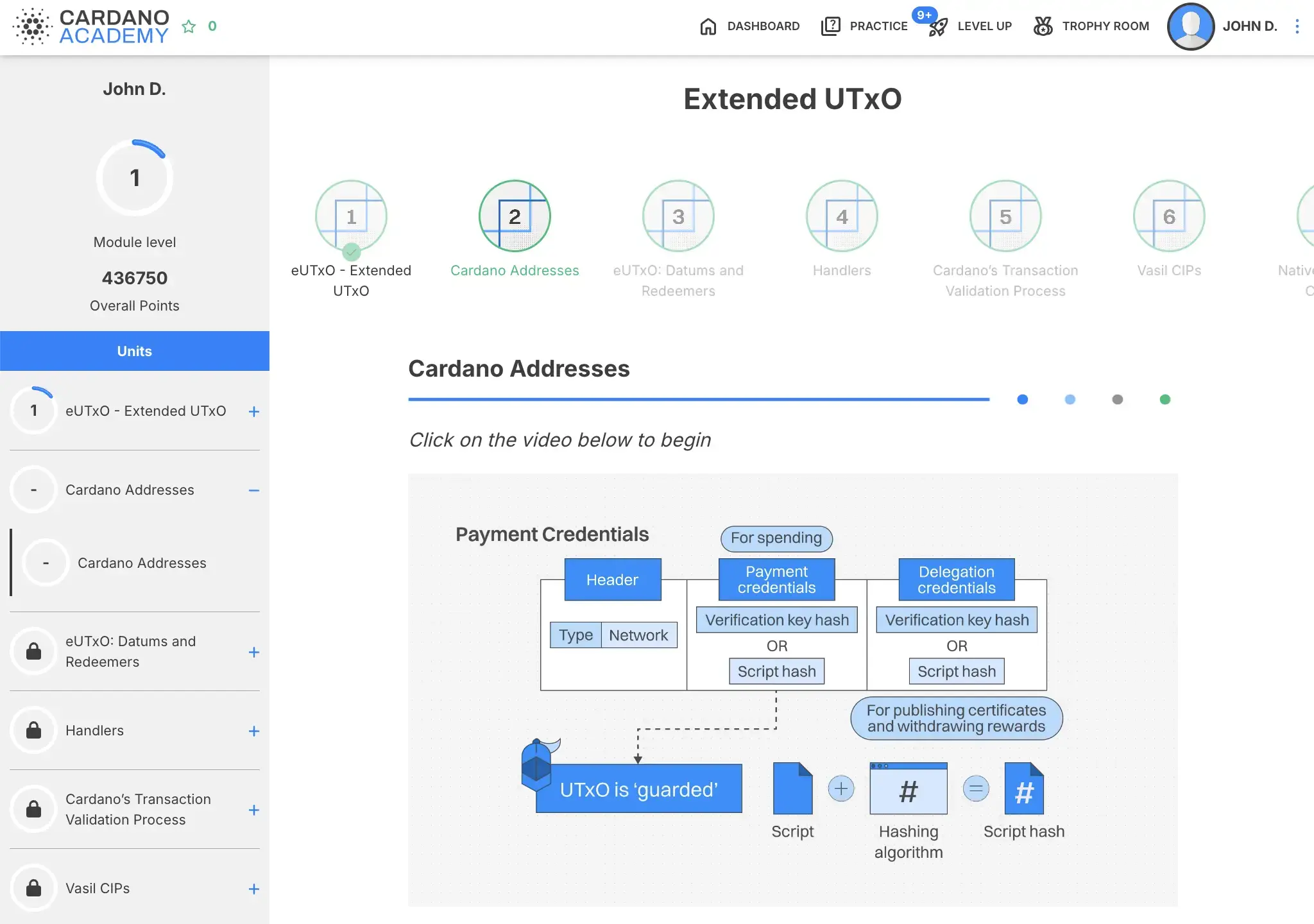Click the Cardano Academy logo

(x=91, y=26)
